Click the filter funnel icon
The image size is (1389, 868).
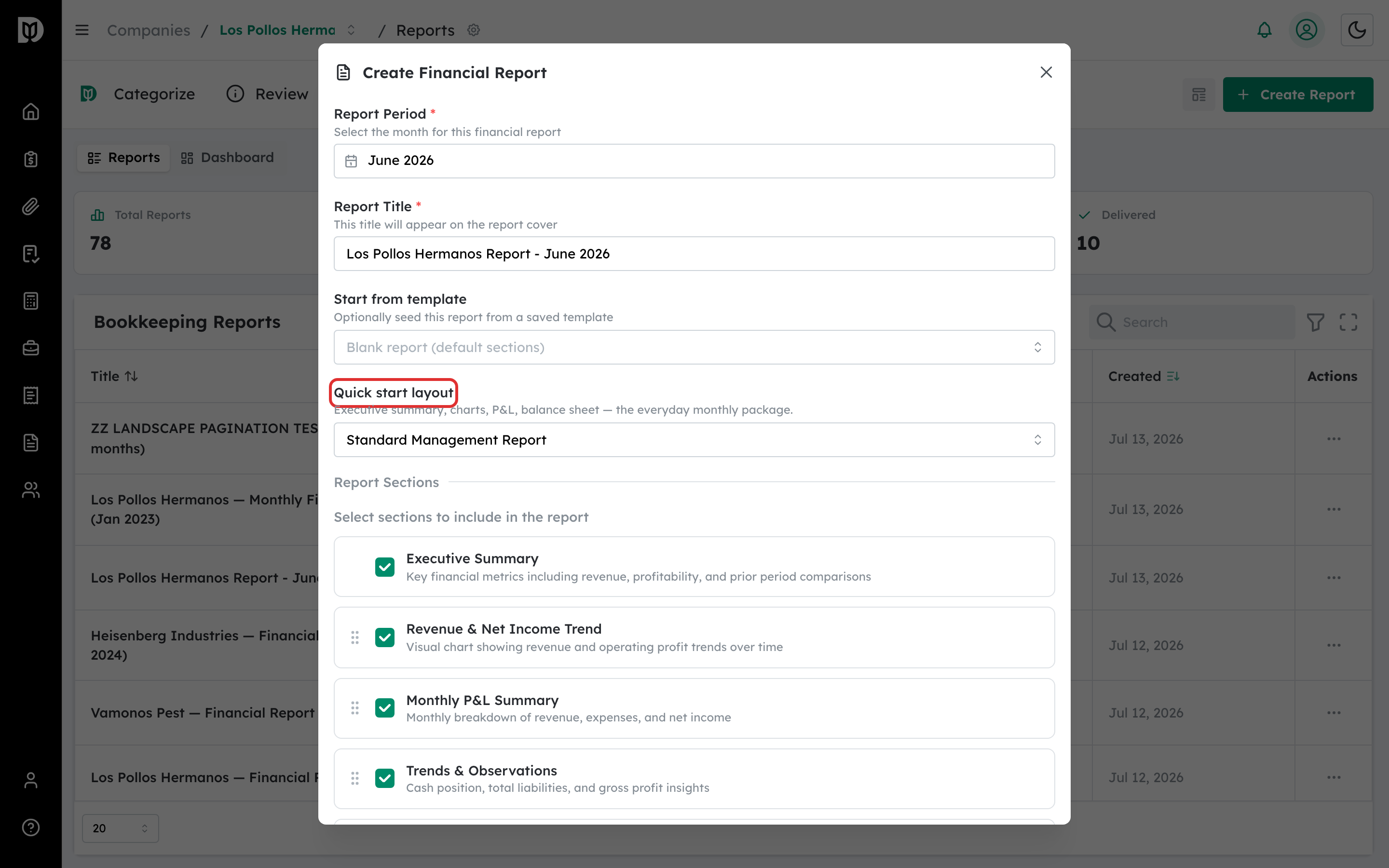click(1316, 322)
